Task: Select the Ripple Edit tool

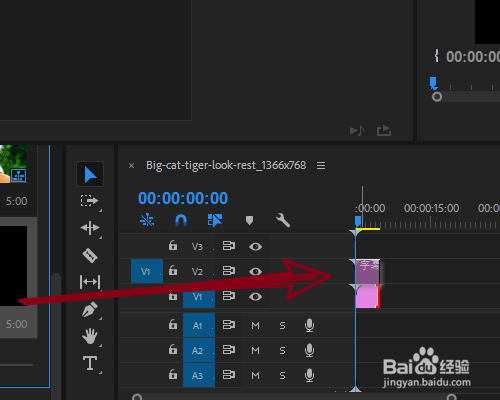Action: pyautogui.click(x=90, y=228)
